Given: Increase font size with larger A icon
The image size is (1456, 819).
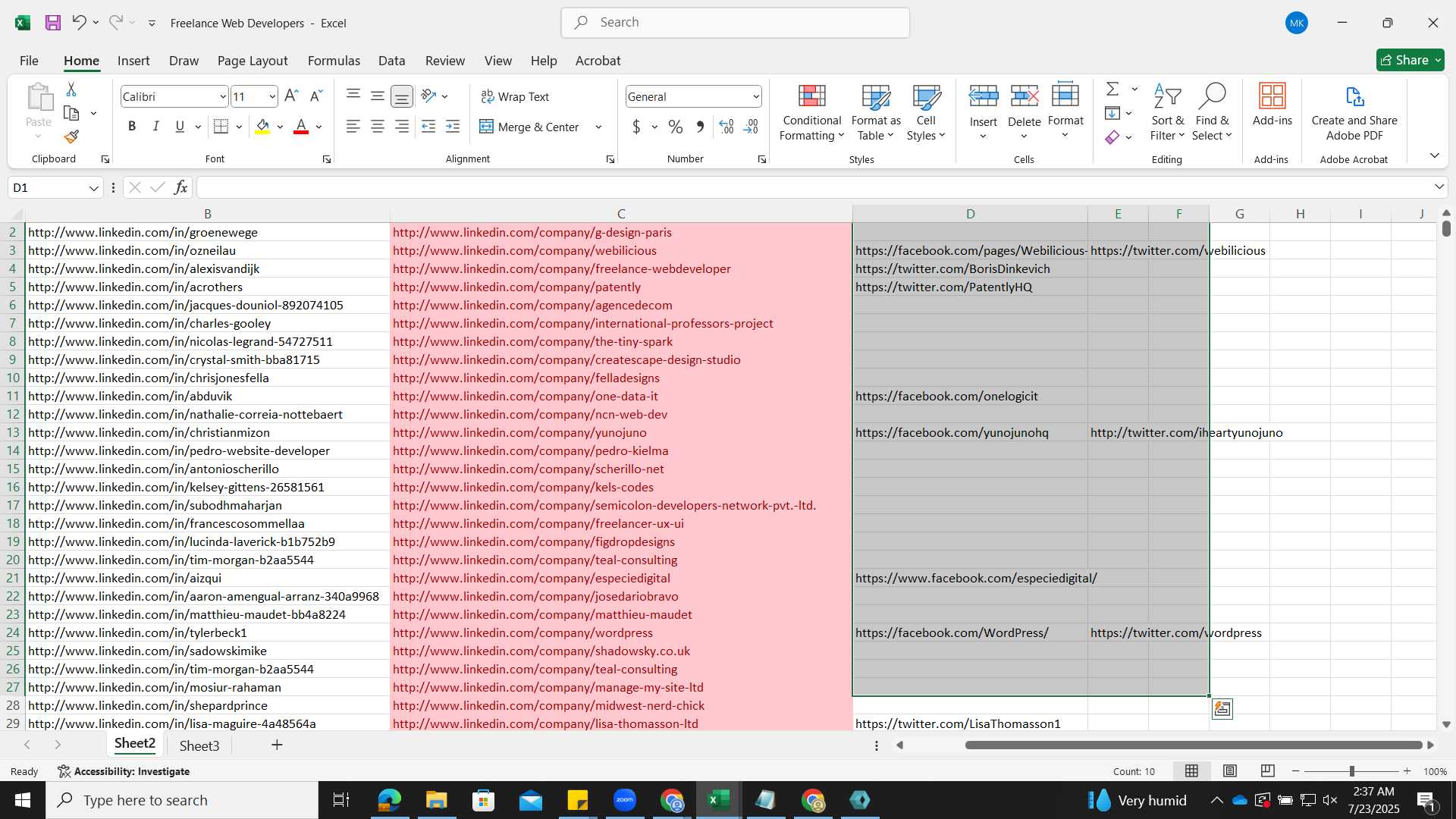Looking at the screenshot, I should (x=291, y=96).
